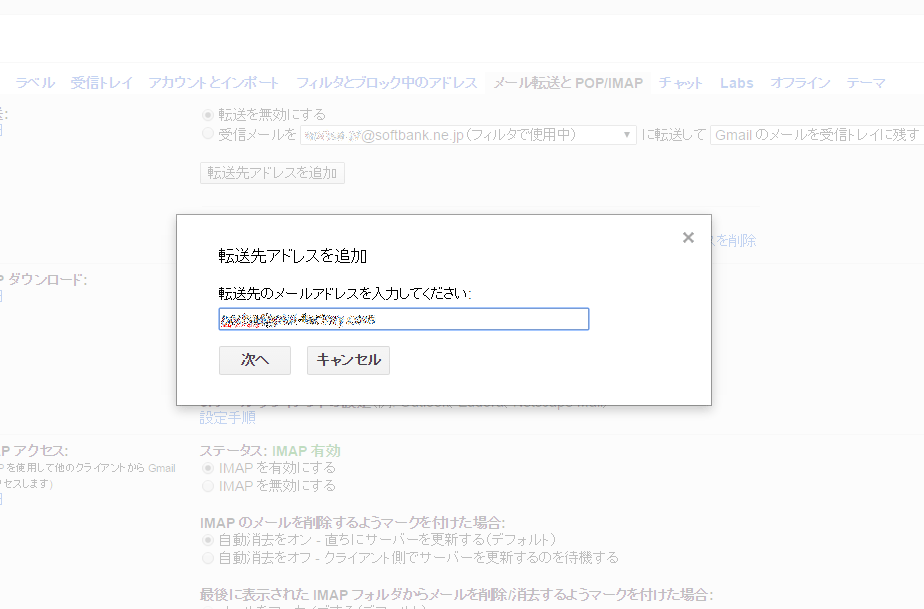The image size is (924, 609).
Task: Open the 受信トレイ settings tab
Action: pyautogui.click(x=101, y=83)
